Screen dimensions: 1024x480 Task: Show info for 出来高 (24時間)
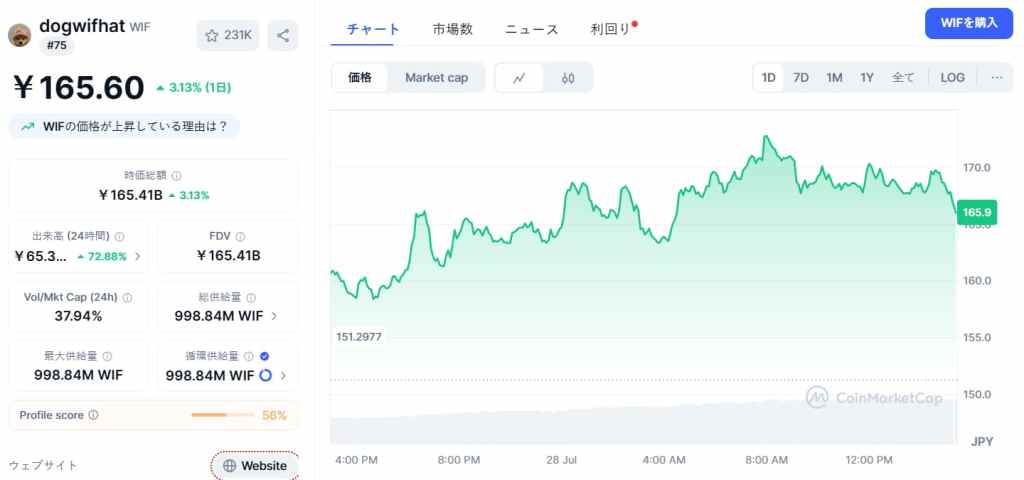point(120,236)
